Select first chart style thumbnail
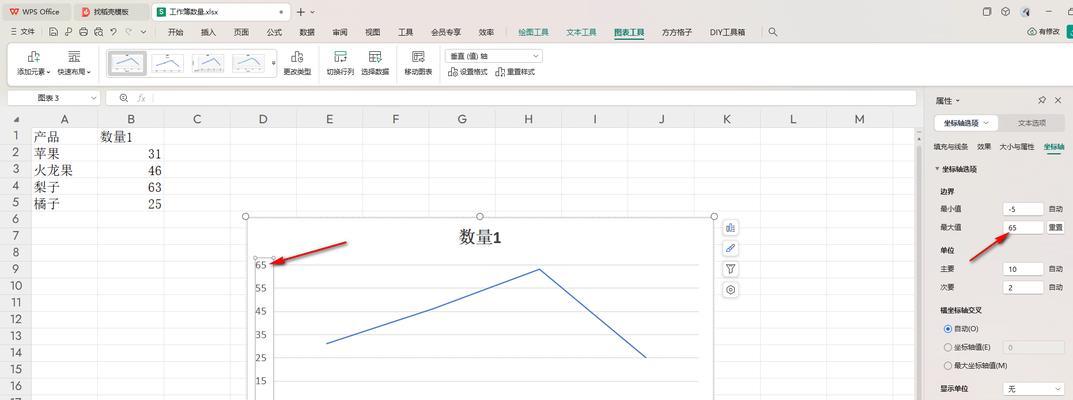This screenshot has width=1073, height=400. [128, 63]
